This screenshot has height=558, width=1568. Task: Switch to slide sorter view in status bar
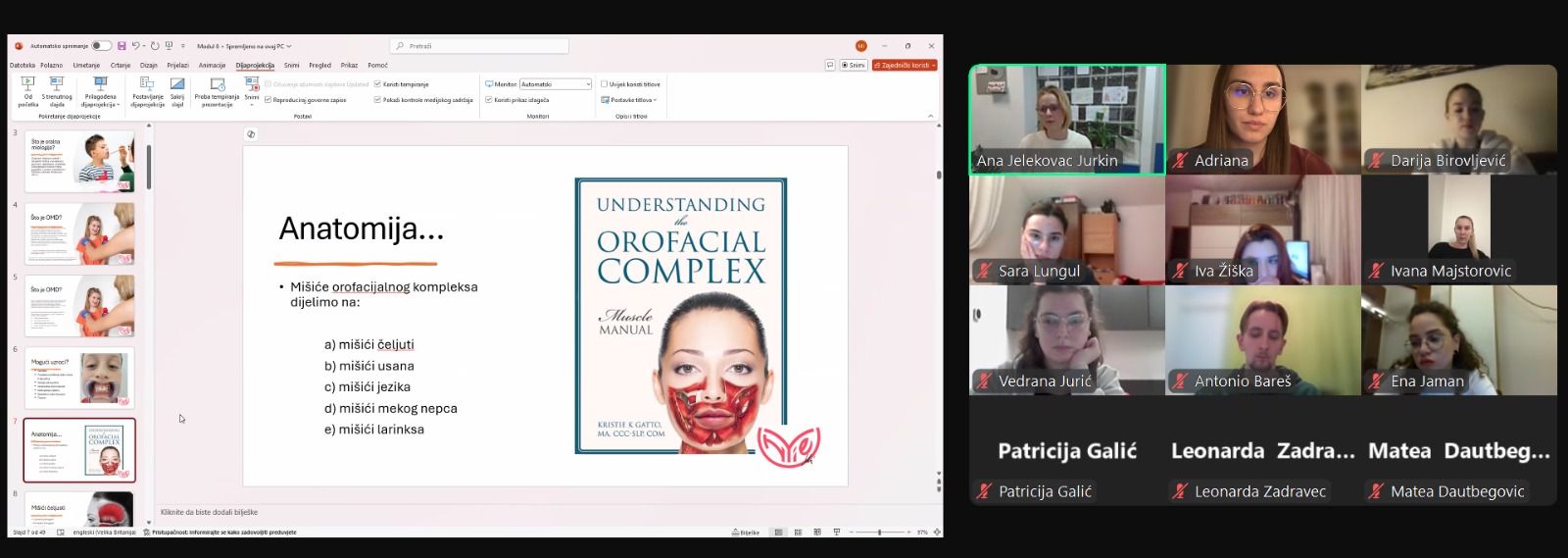point(798,533)
